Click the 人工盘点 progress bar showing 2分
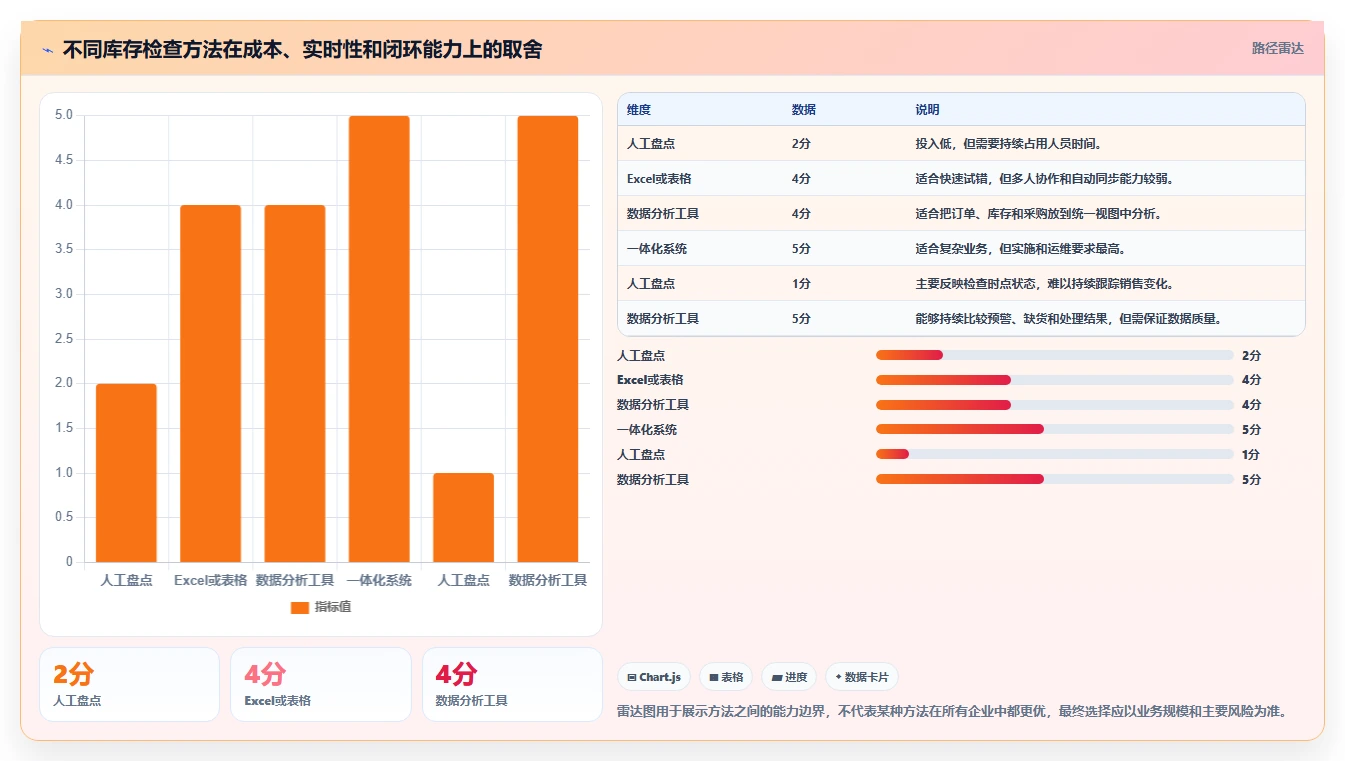1345x761 pixels. click(1054, 355)
